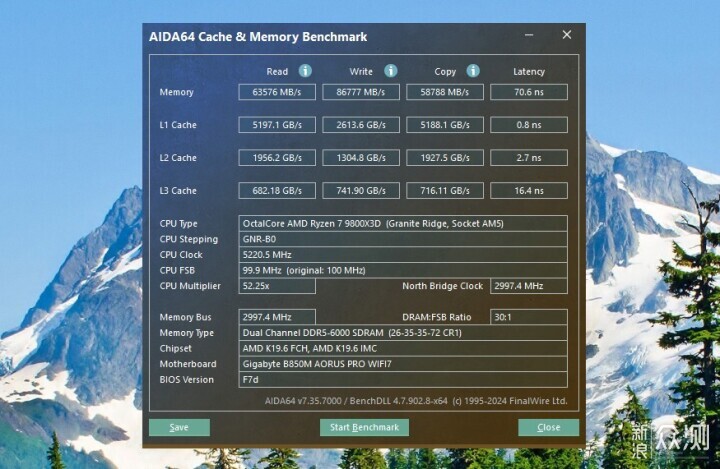Select L3 Cache copy 716.11 GB/s
This screenshot has height=469, width=720.
tap(444, 190)
